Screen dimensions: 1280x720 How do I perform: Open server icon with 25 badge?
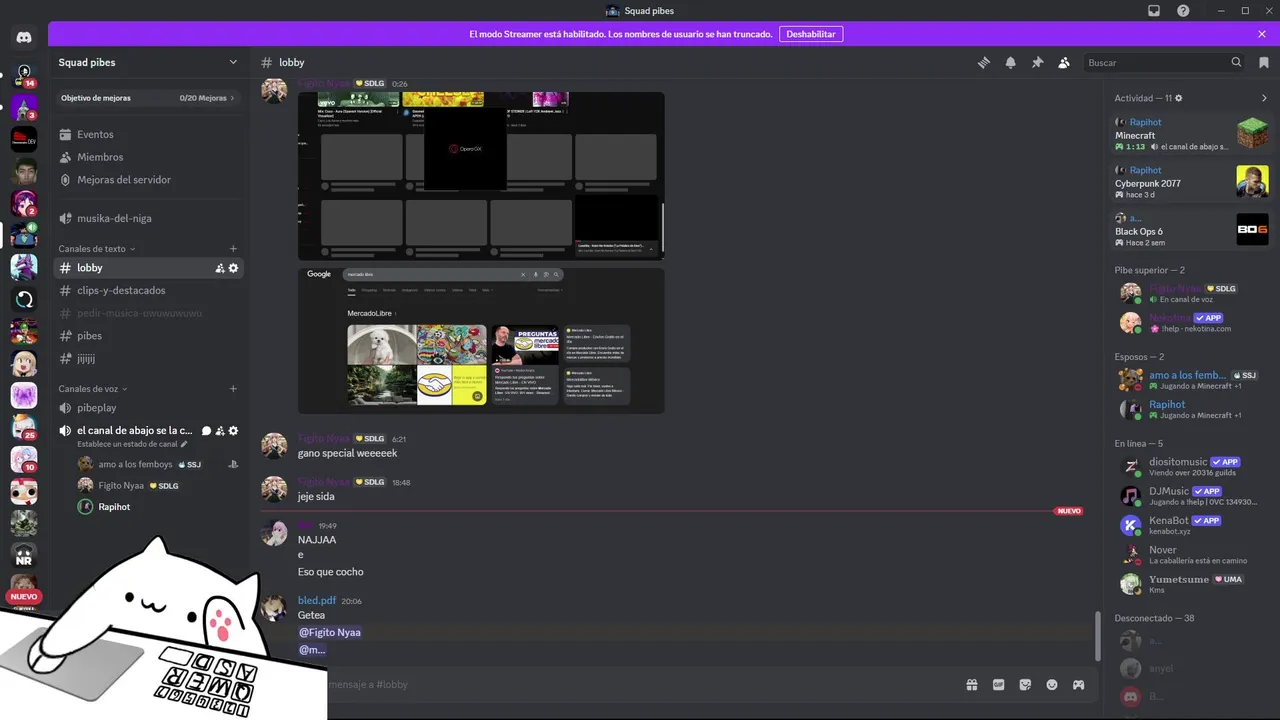coord(24,427)
